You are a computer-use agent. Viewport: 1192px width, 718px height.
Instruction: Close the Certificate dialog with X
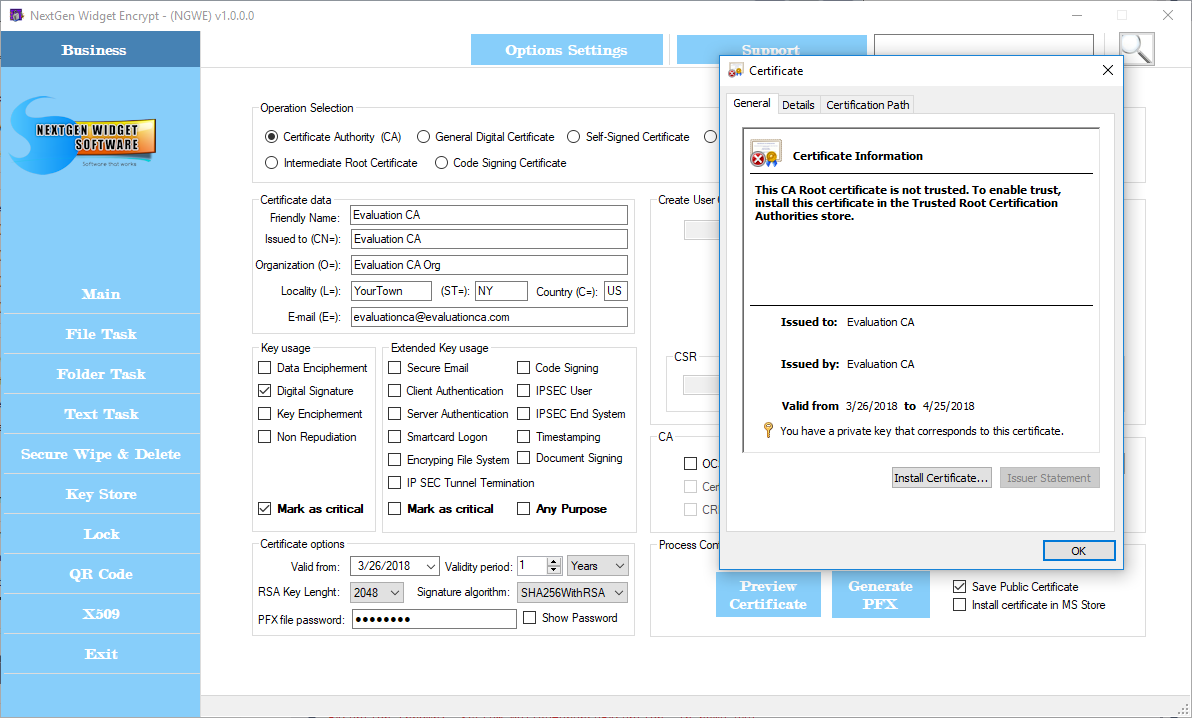click(x=1108, y=70)
